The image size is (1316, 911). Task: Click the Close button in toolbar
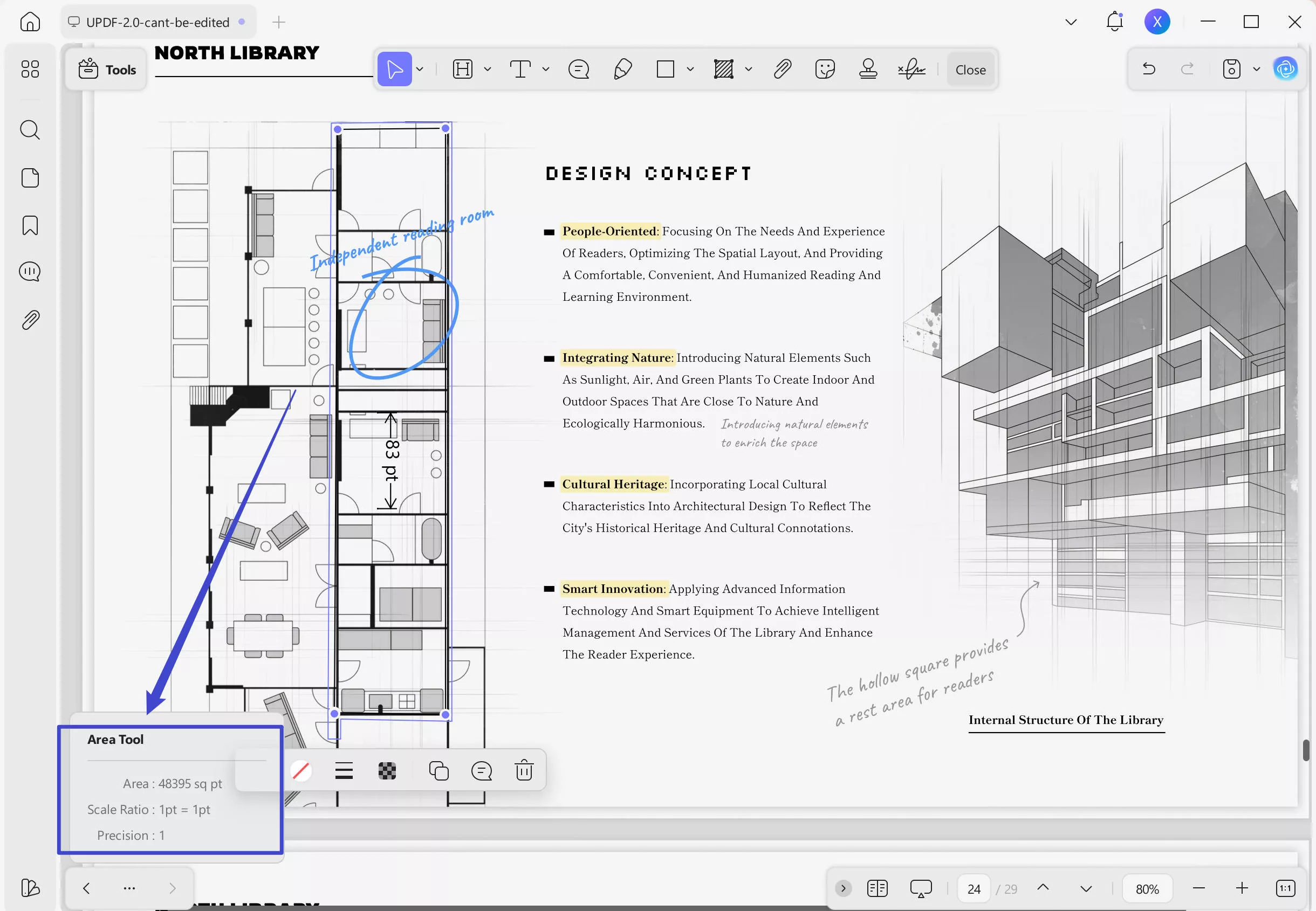[x=970, y=70]
